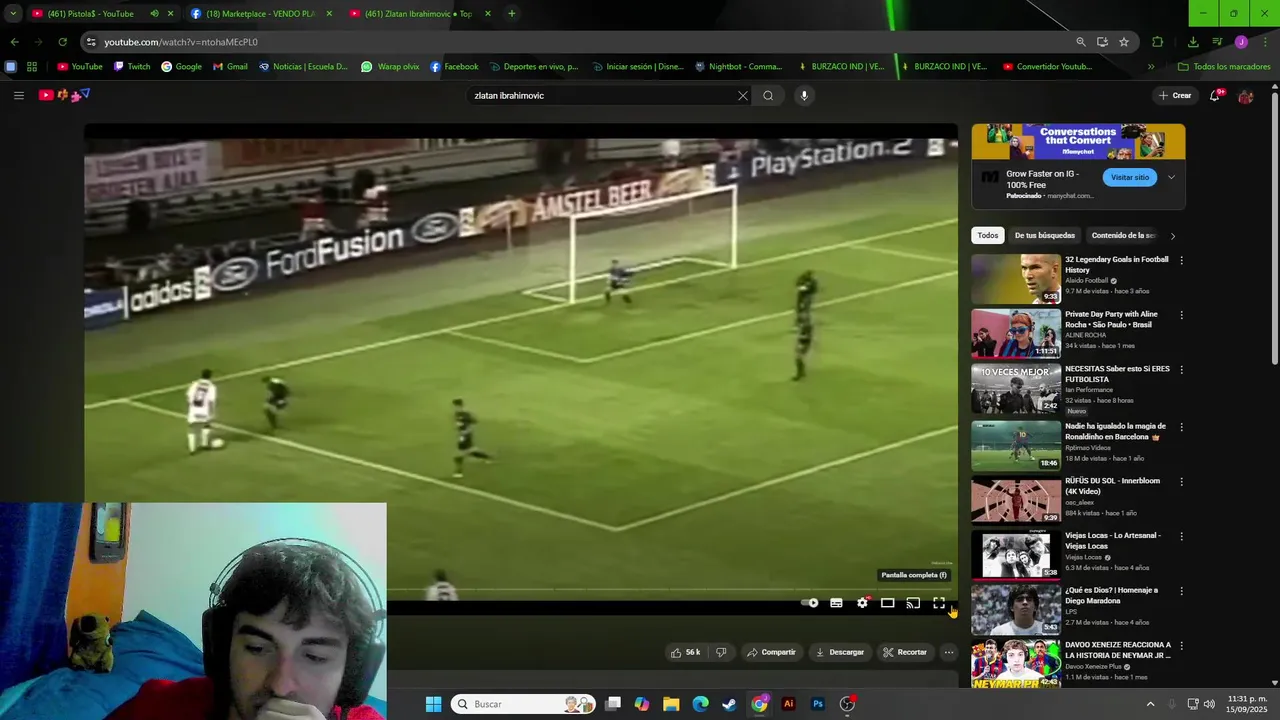Image resolution: width=1280 pixels, height=720 pixels.
Task: Open options for Private Day Party video
Action: [1181, 315]
